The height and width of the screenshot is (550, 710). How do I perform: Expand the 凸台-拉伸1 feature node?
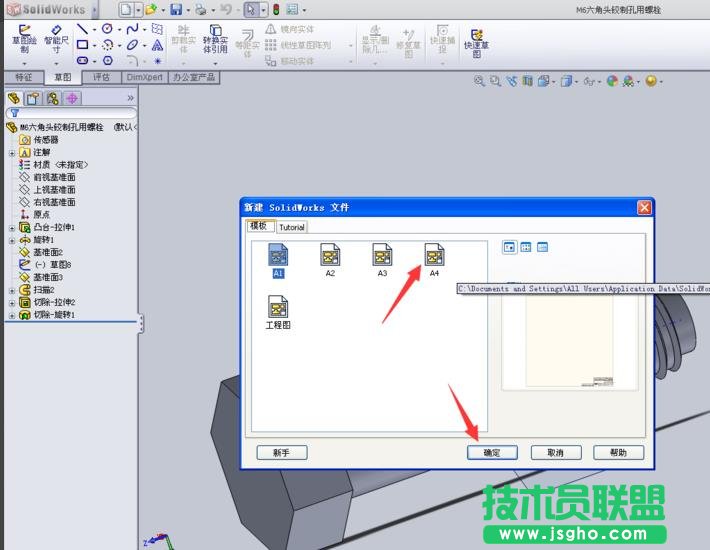12,228
